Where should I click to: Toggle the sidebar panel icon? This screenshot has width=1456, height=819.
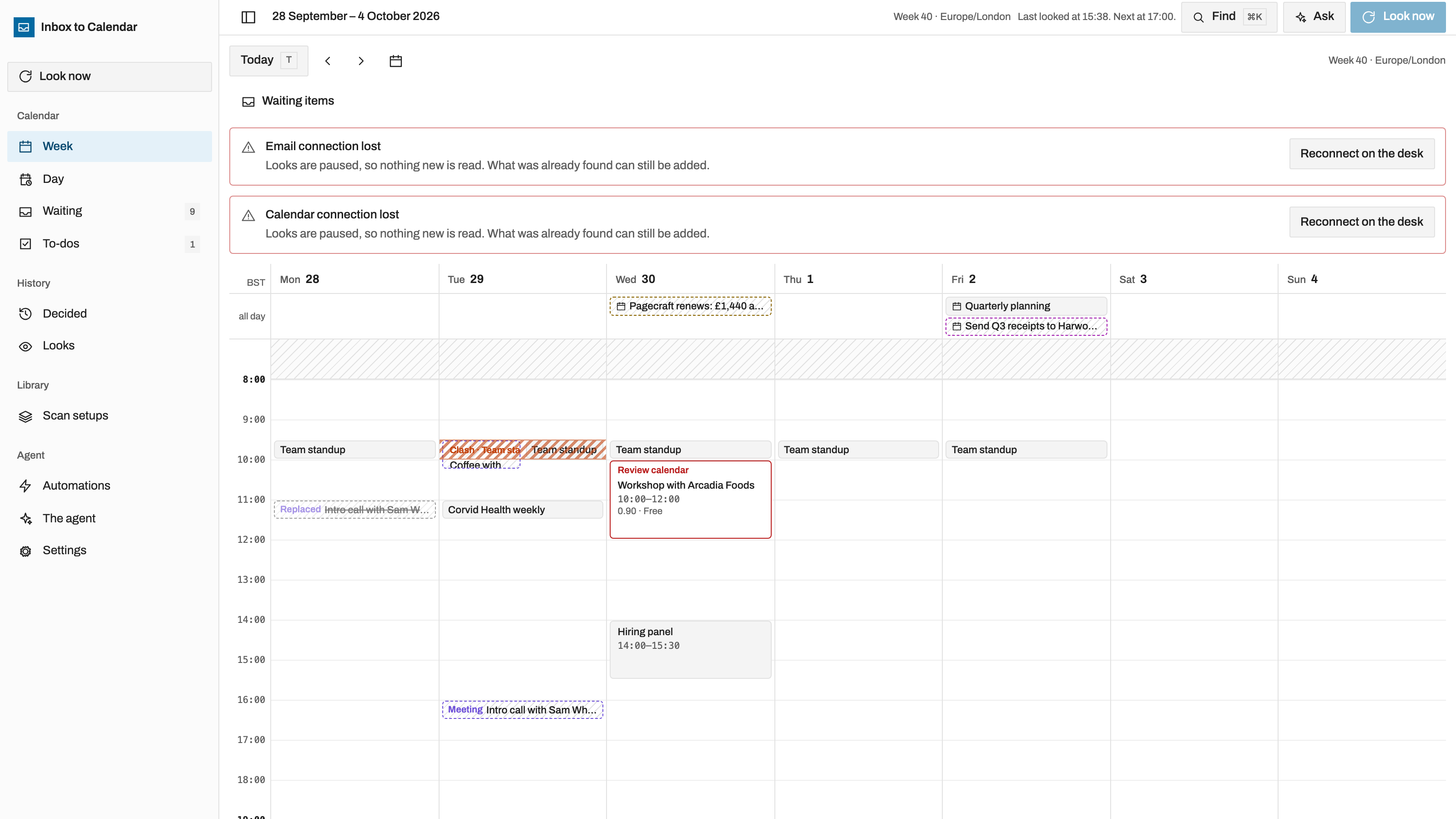pyautogui.click(x=248, y=17)
